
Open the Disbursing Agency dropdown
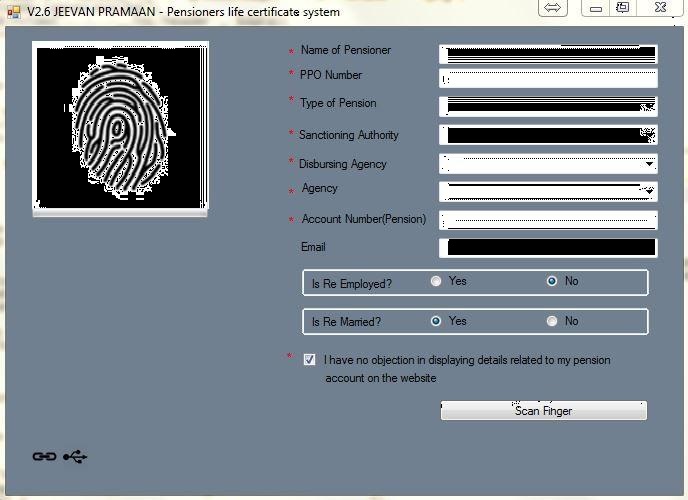tap(649, 164)
